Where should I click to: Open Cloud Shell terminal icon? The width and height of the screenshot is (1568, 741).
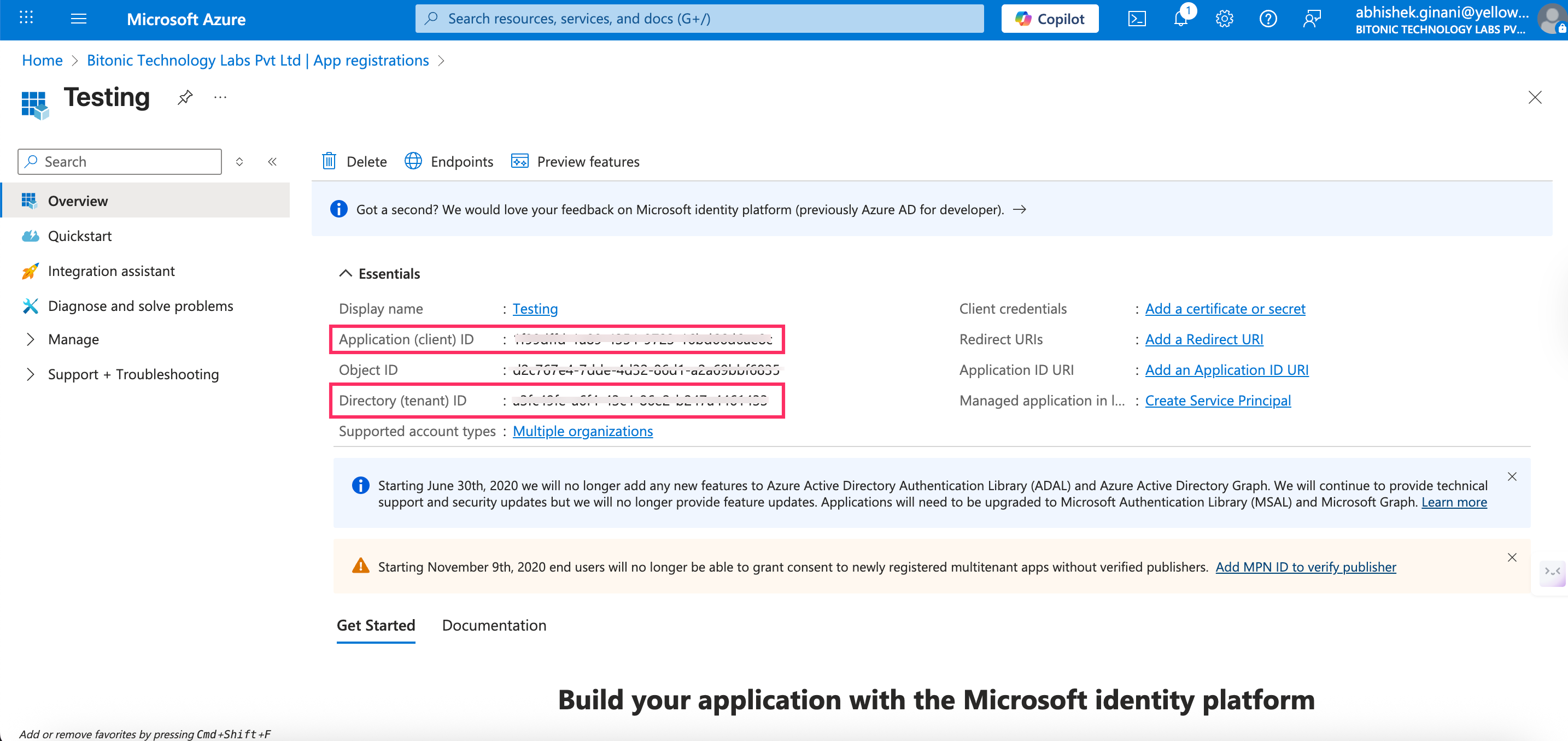(x=1137, y=19)
